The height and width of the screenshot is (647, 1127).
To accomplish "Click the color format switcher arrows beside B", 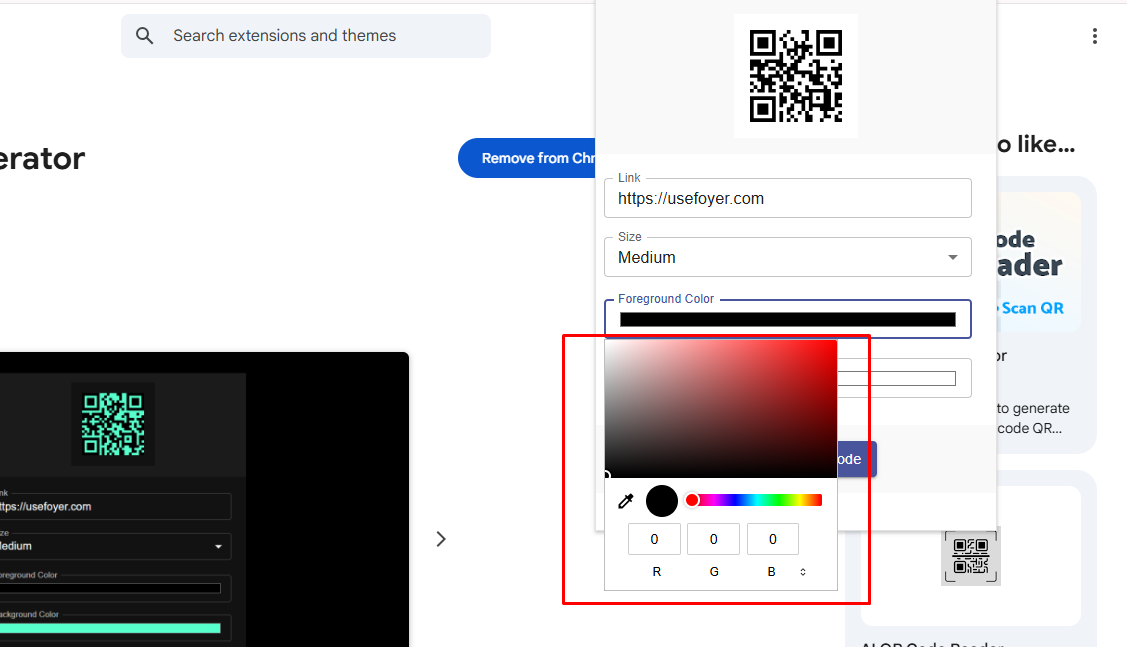I will click(x=805, y=571).
